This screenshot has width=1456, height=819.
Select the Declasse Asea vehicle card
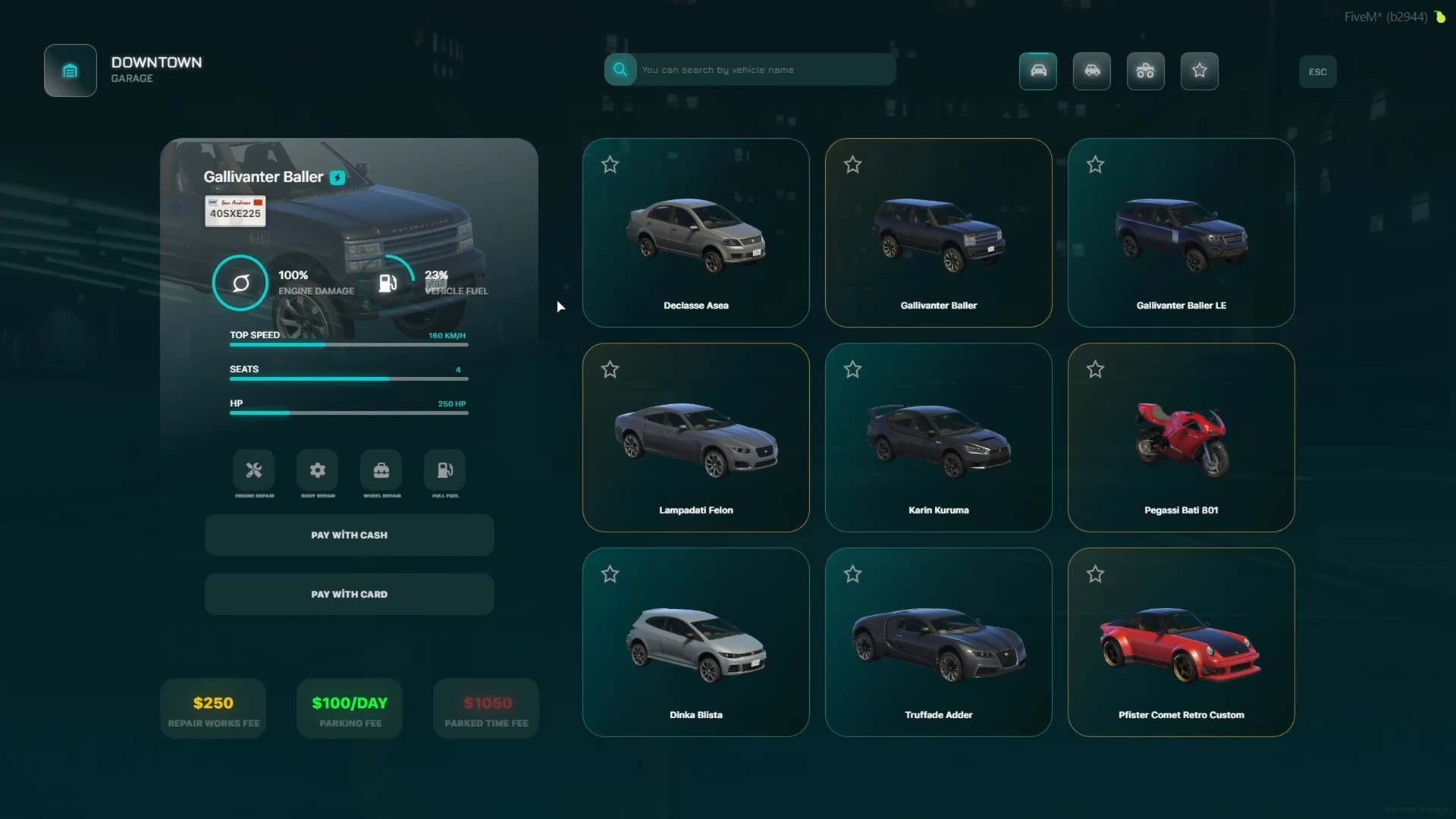click(x=696, y=233)
